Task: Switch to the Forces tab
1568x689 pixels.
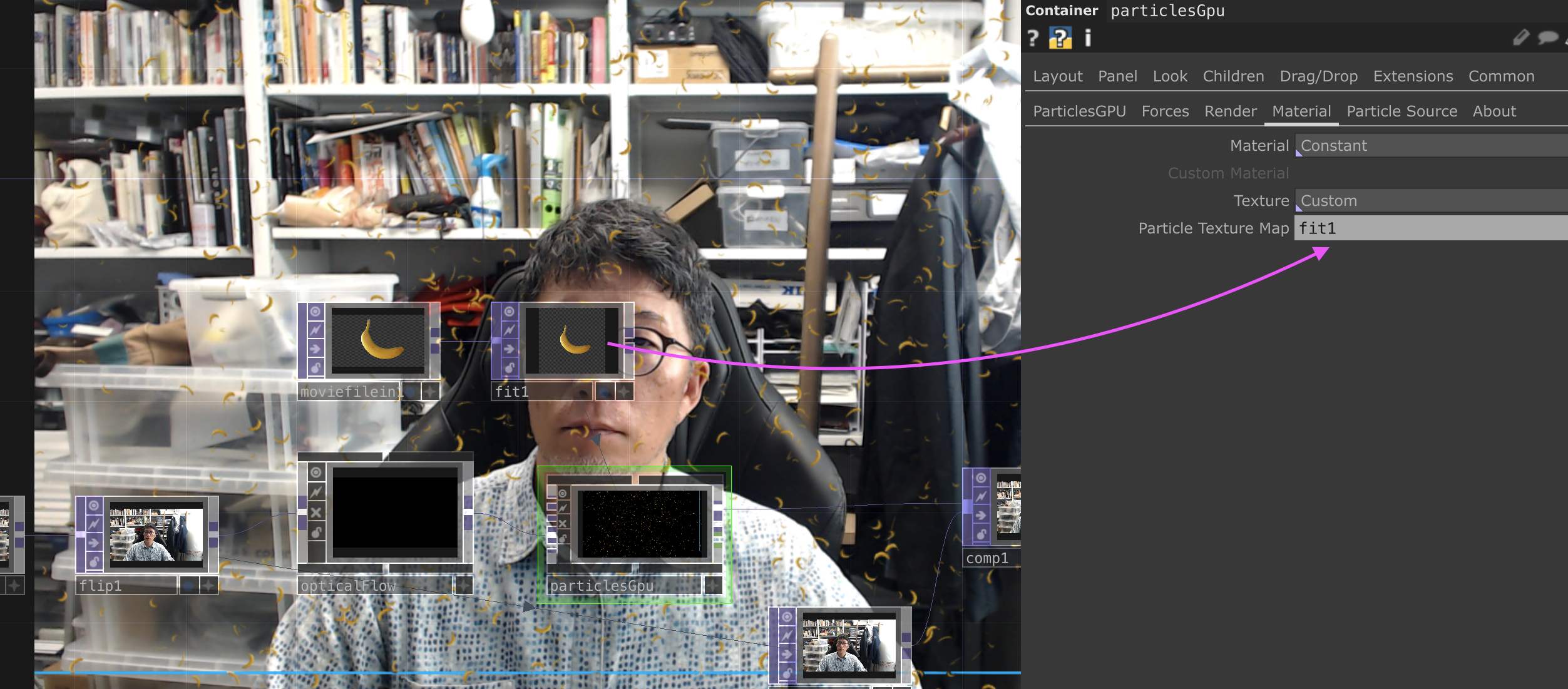Action: (1164, 111)
